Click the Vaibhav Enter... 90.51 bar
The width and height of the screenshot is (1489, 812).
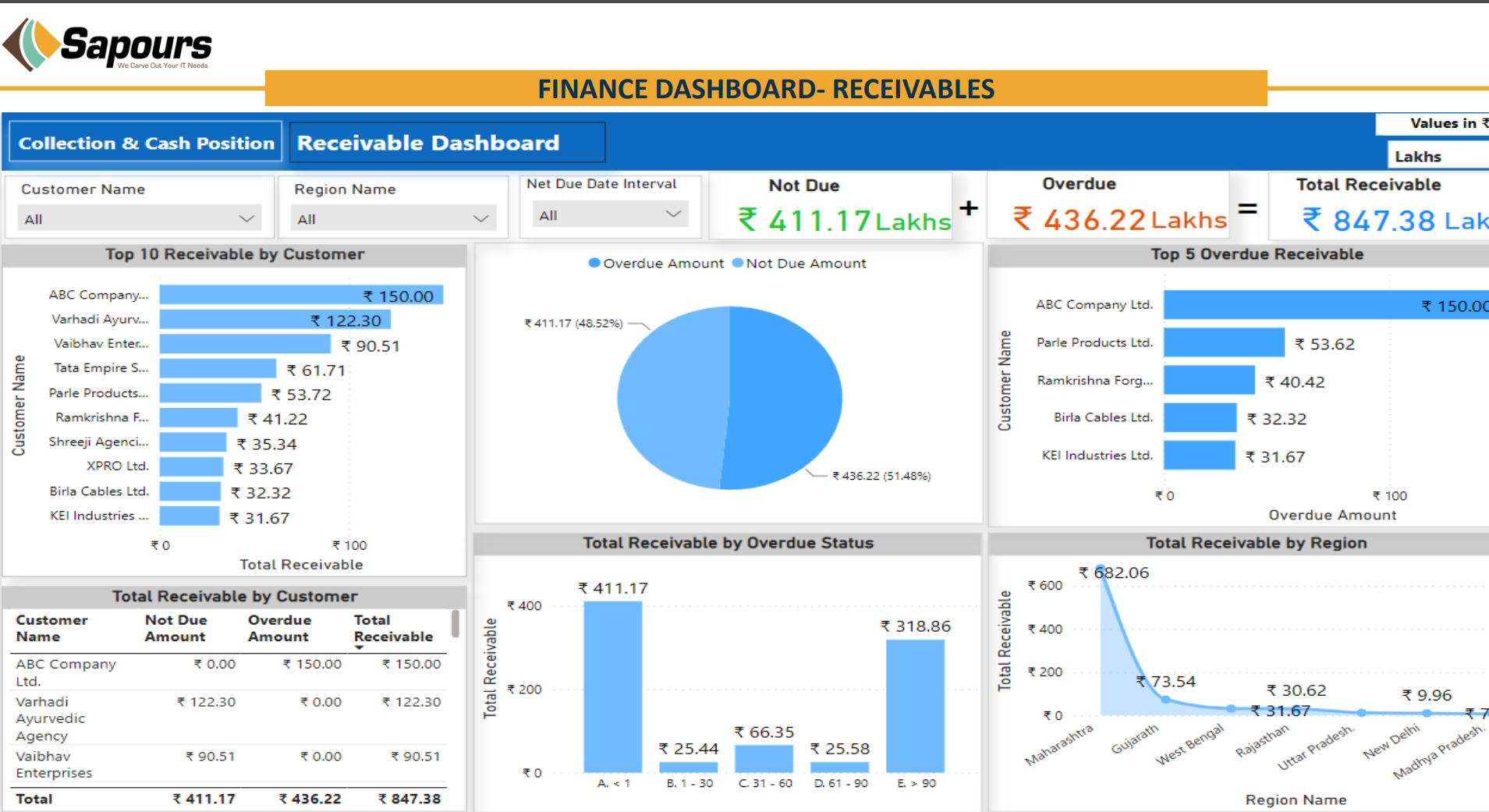click(x=245, y=344)
